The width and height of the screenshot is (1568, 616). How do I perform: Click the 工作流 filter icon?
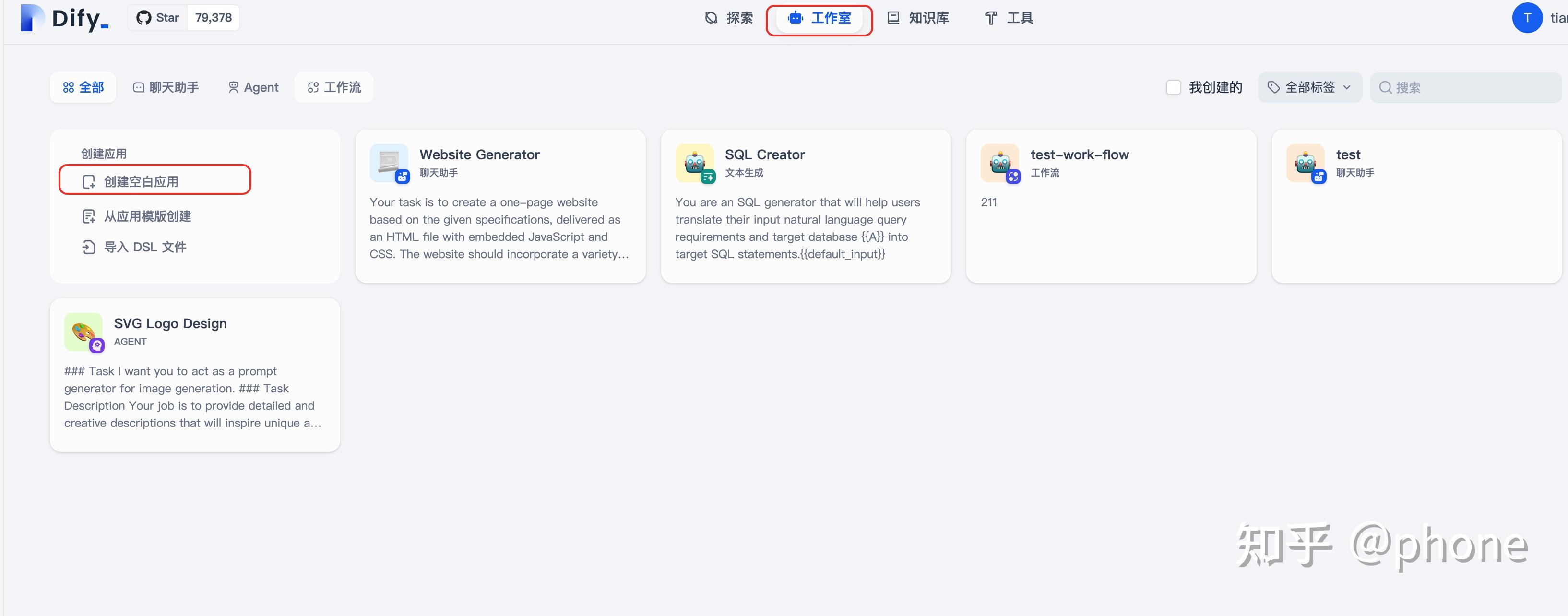(313, 88)
